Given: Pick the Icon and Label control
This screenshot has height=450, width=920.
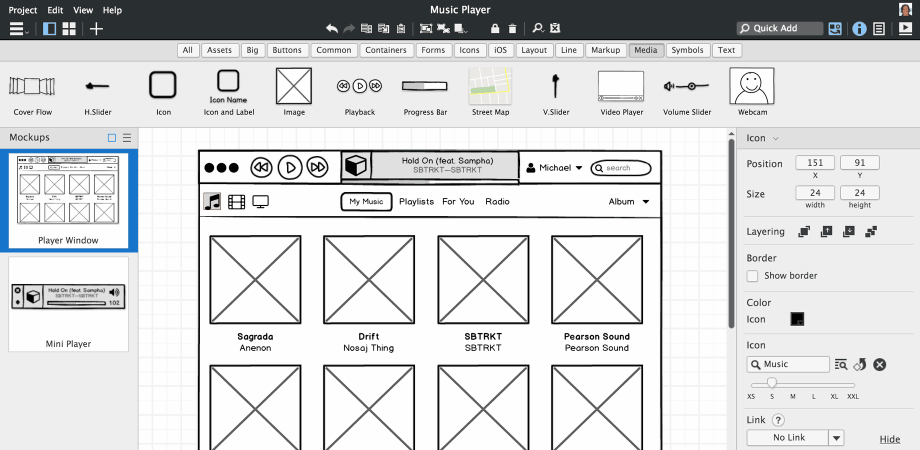Looking at the screenshot, I should [x=228, y=92].
